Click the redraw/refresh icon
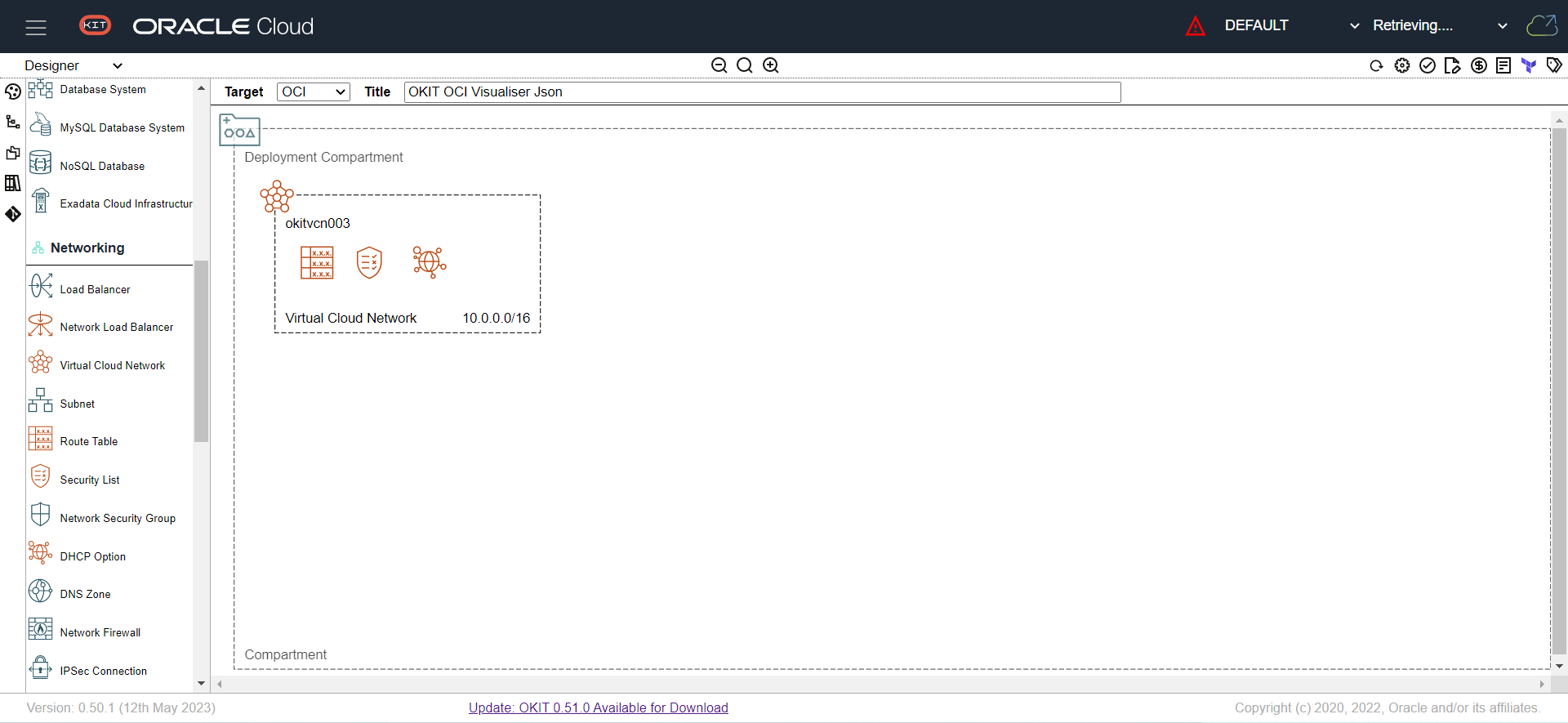 coord(1376,66)
